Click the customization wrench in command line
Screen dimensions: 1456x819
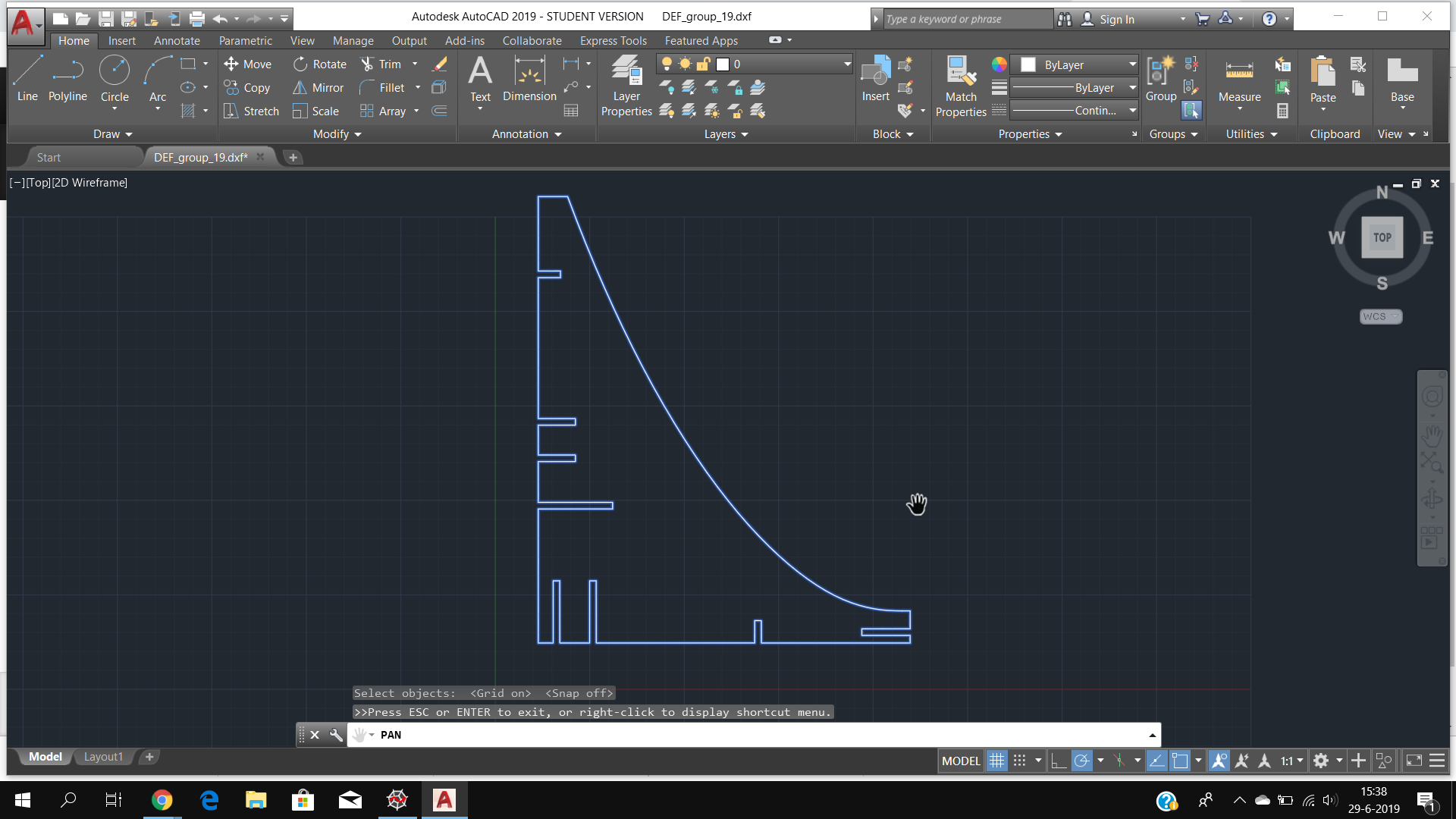coord(336,735)
